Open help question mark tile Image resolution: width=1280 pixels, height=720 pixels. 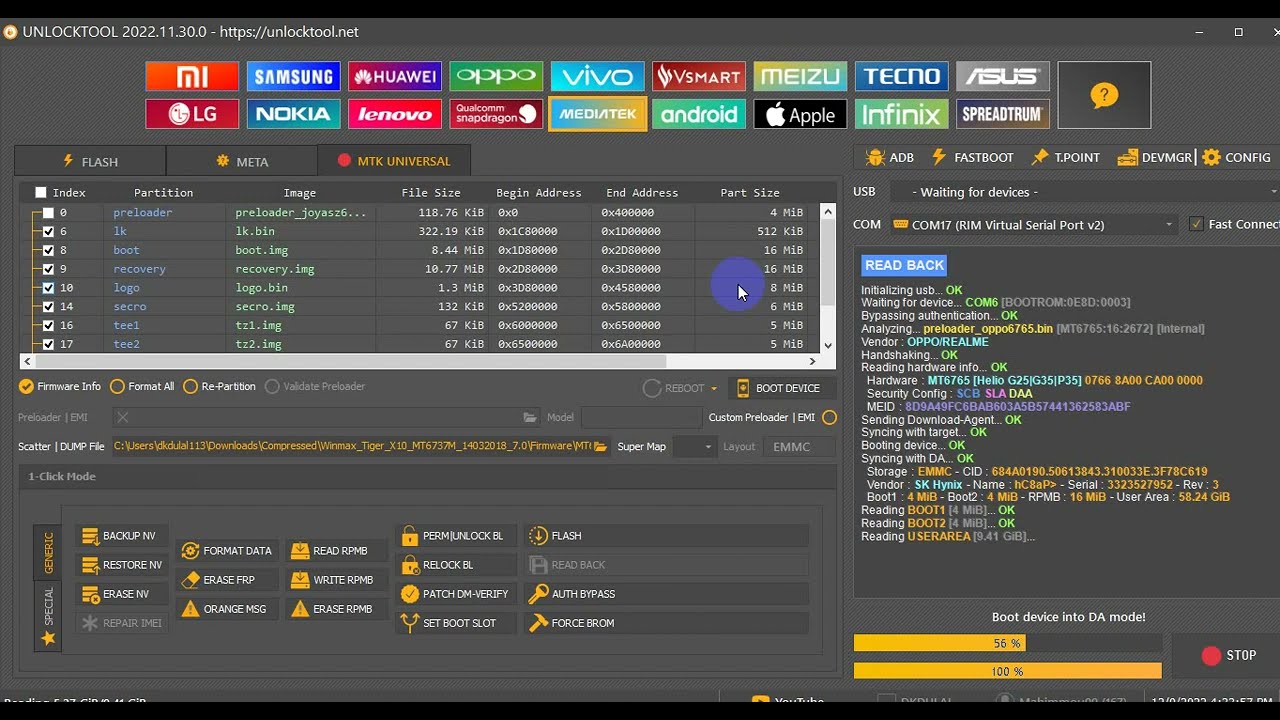coord(1104,95)
